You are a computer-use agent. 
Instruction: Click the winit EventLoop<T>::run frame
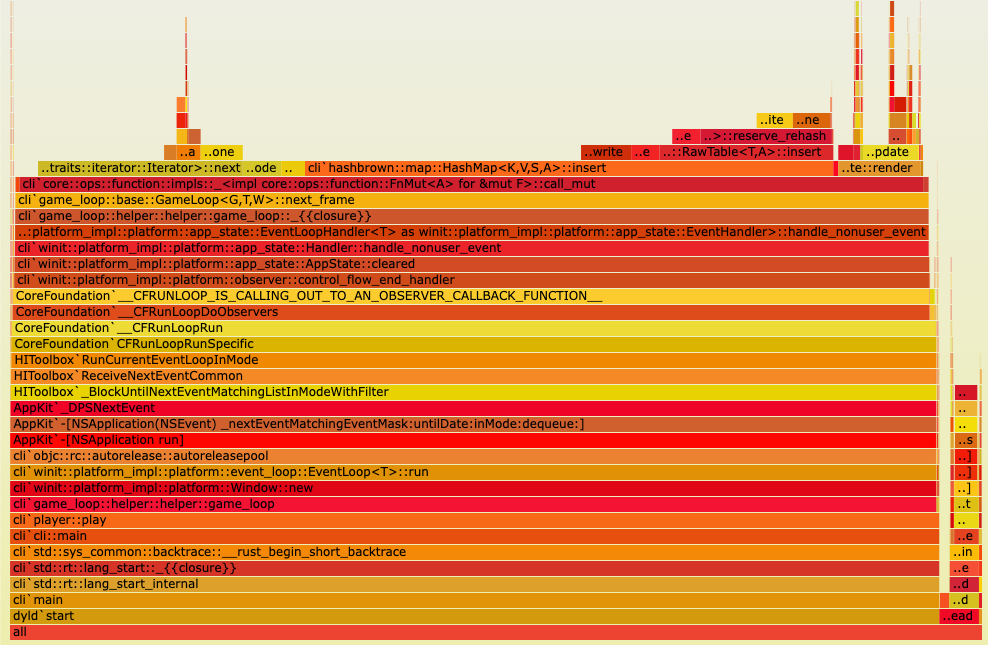coord(470,471)
